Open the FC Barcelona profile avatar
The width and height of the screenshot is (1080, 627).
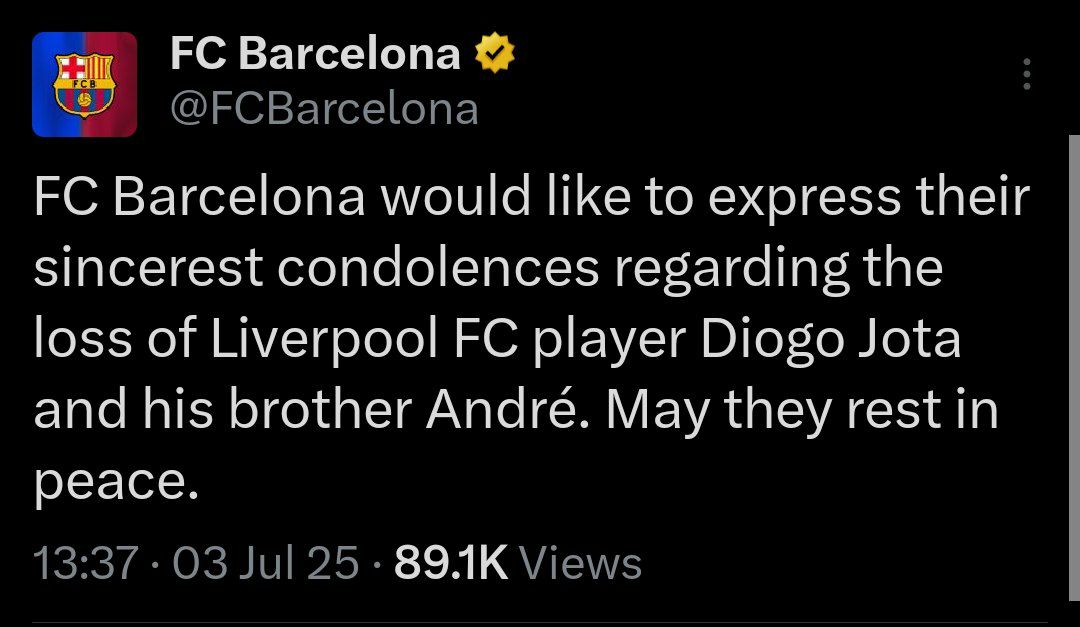(84, 84)
